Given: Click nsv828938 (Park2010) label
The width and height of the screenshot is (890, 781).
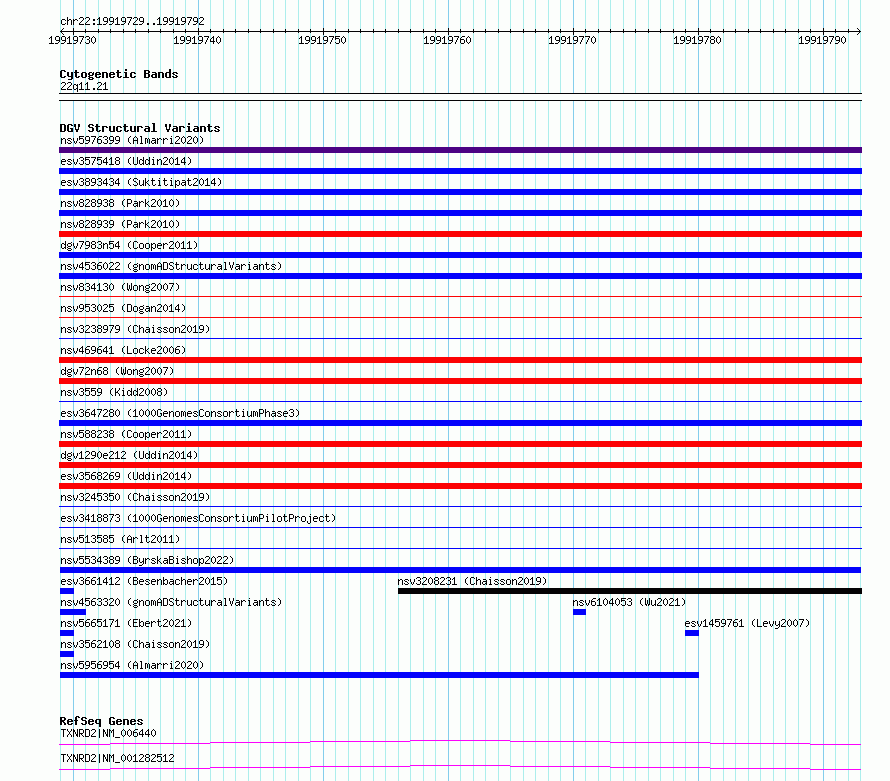Looking at the screenshot, I should [x=120, y=203].
